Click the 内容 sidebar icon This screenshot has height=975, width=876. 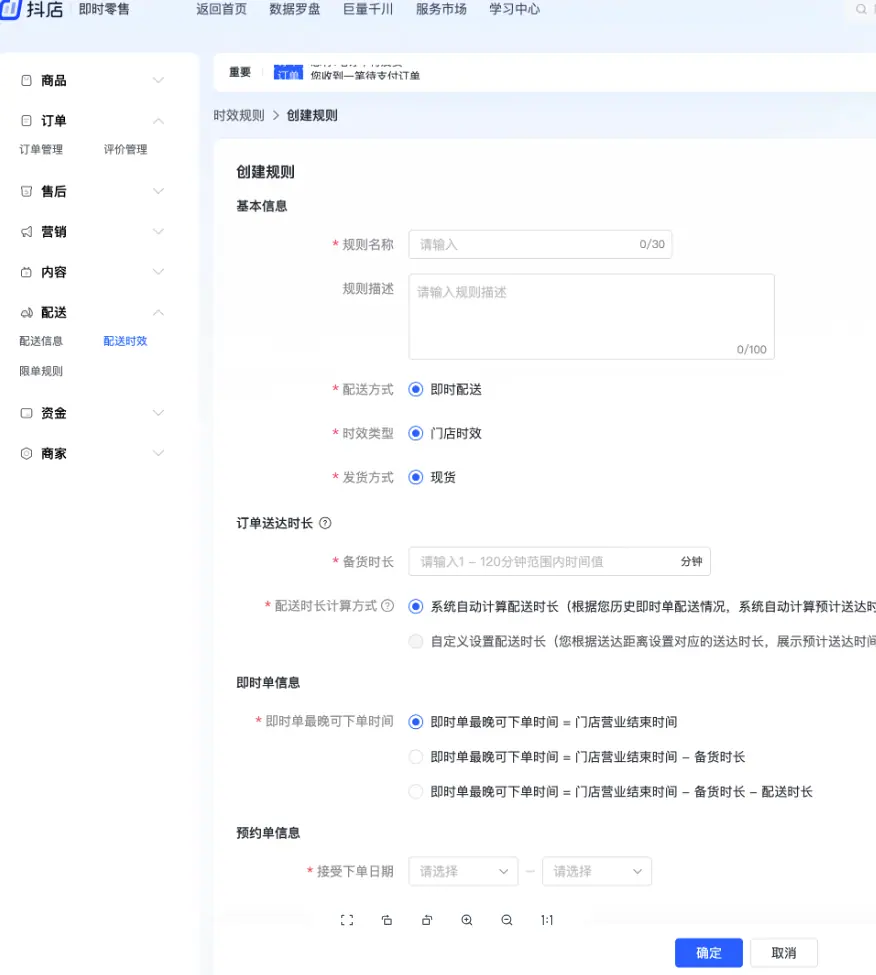click(26, 272)
